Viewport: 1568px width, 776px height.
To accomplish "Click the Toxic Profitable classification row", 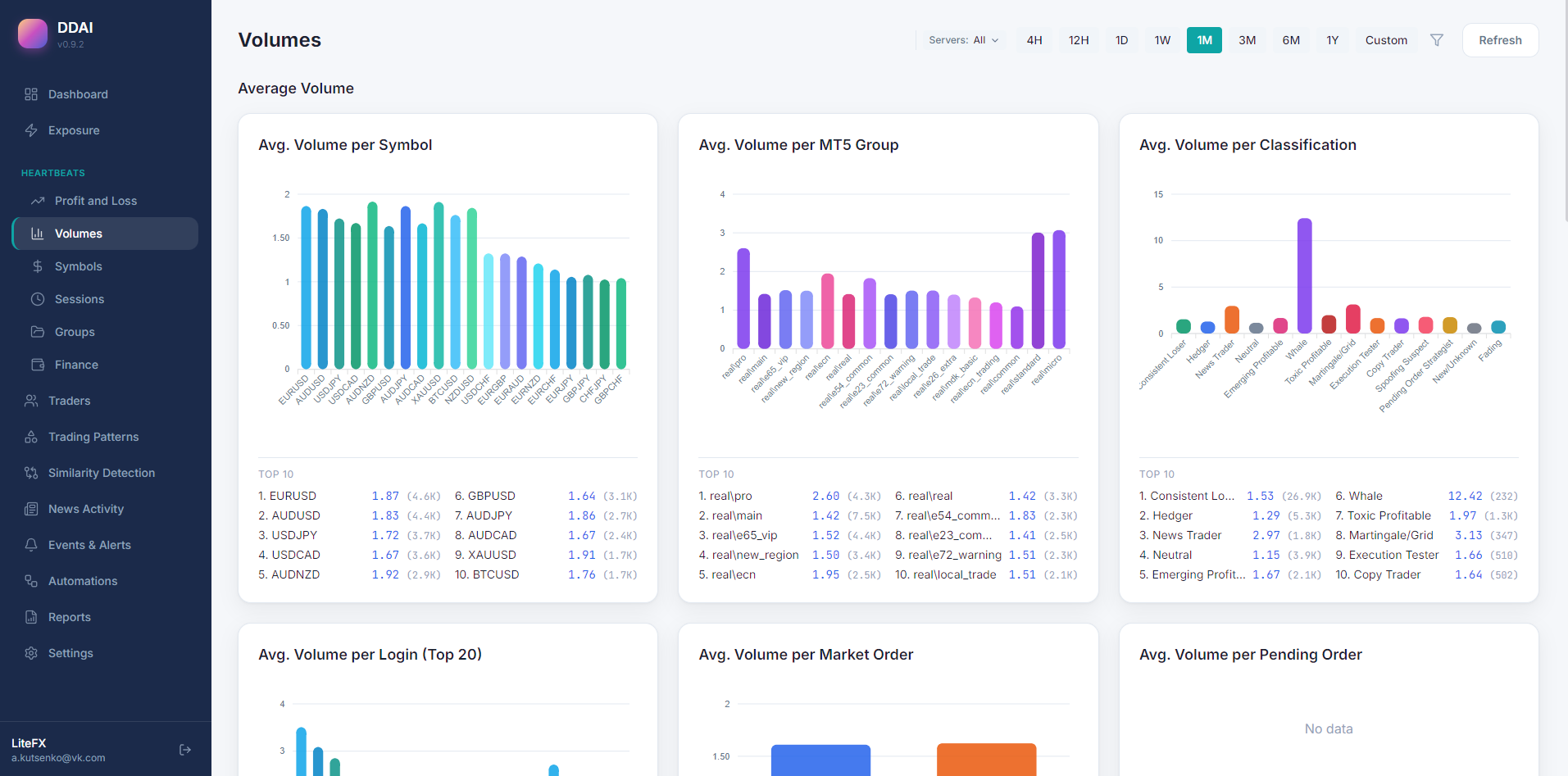I will [x=1427, y=515].
